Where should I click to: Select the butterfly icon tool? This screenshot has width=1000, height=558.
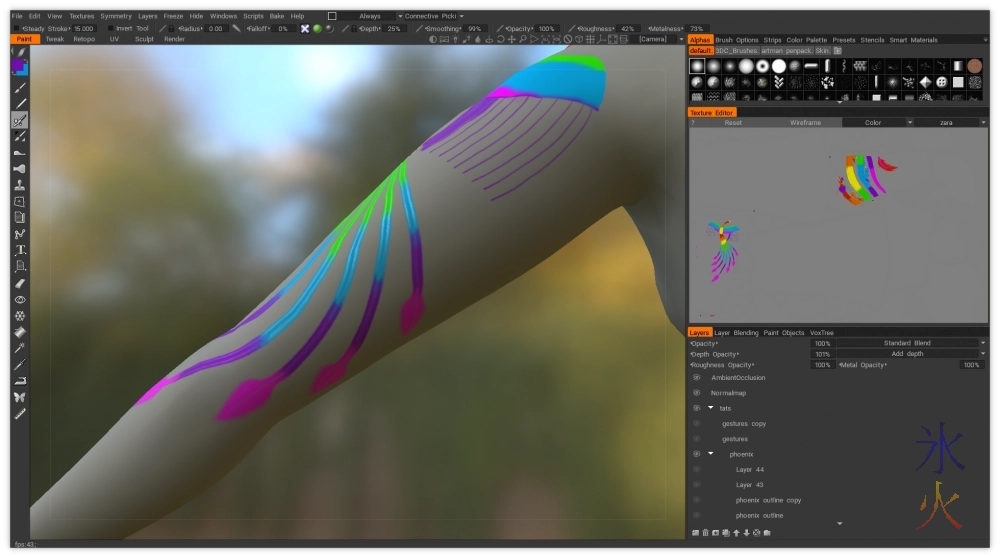(20, 397)
